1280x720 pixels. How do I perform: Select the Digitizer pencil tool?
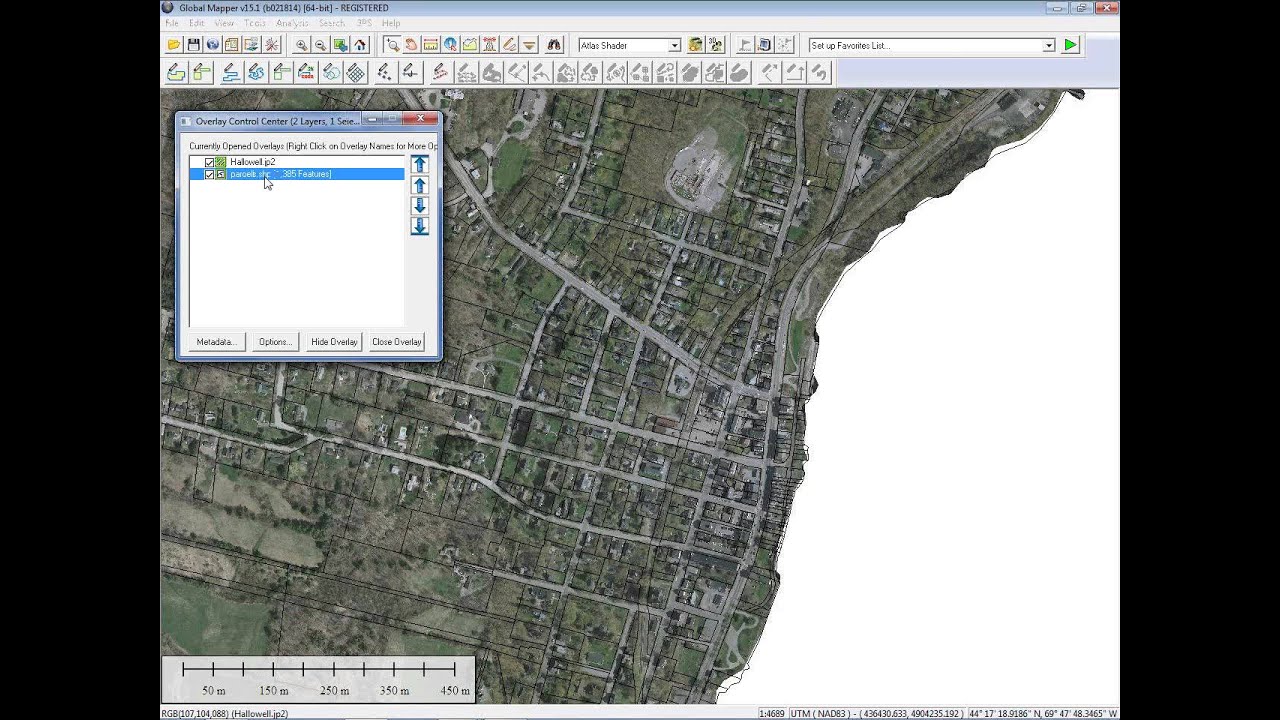pos(510,45)
